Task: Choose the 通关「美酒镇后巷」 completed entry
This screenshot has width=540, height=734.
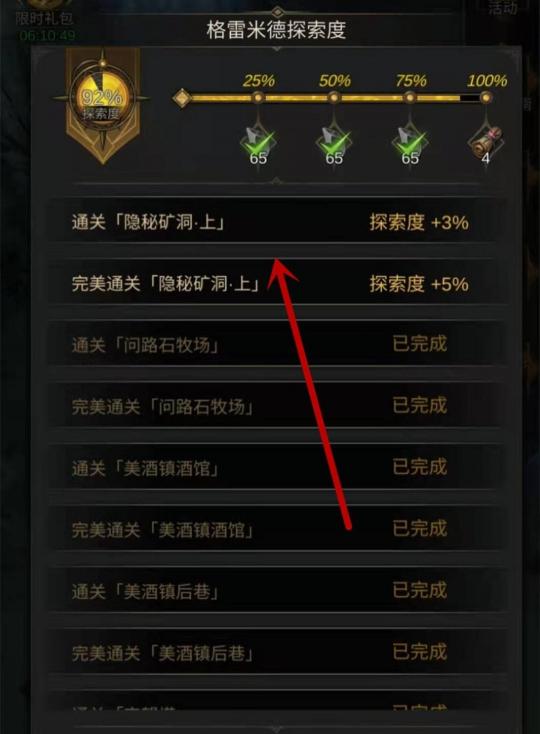Action: tap(277, 591)
